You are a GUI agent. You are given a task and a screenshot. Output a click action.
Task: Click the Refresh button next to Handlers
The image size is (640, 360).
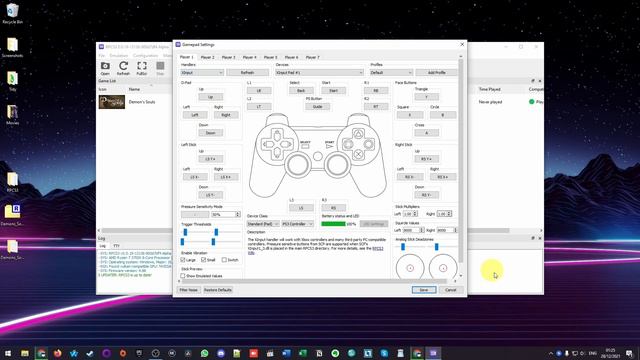247,73
